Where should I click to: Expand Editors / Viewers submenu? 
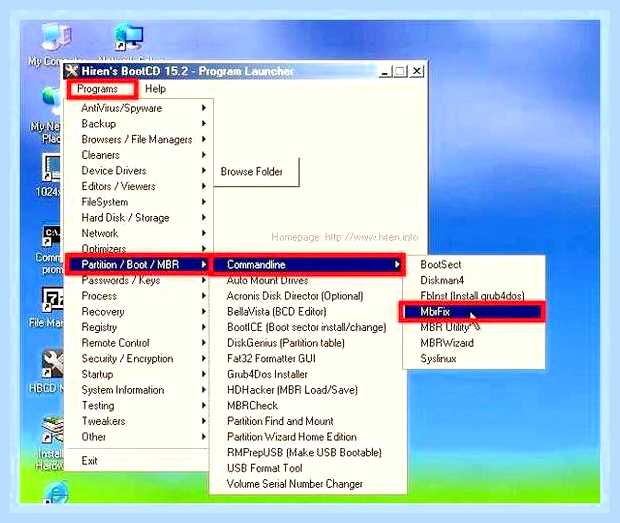tap(138, 186)
